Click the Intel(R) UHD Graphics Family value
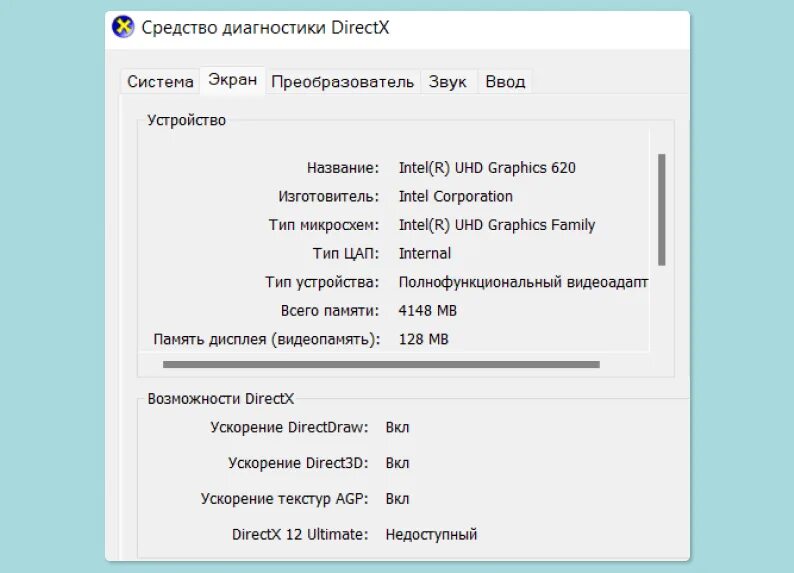The image size is (794, 573). pos(497,225)
